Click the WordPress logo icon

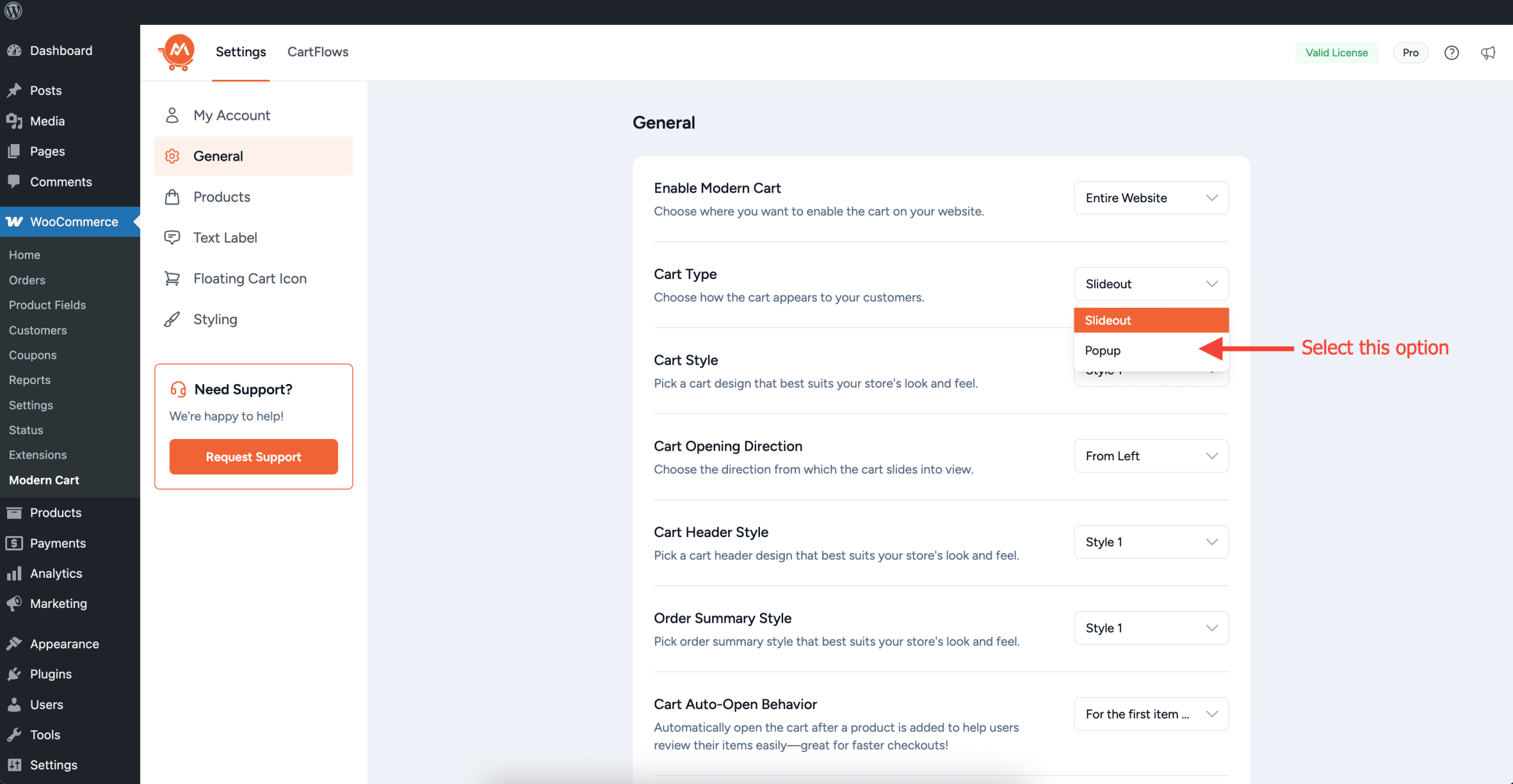(13, 11)
